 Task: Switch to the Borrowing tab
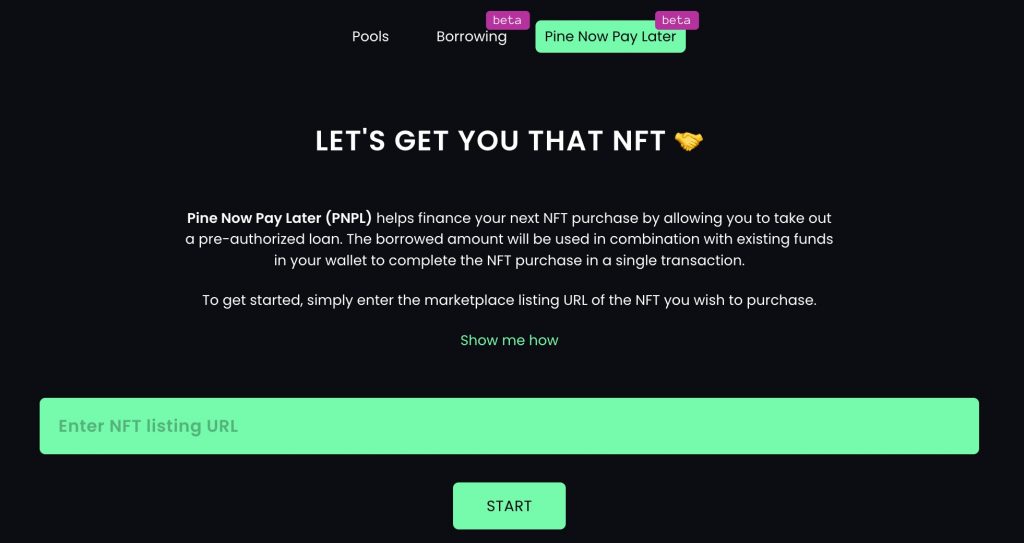(472, 37)
